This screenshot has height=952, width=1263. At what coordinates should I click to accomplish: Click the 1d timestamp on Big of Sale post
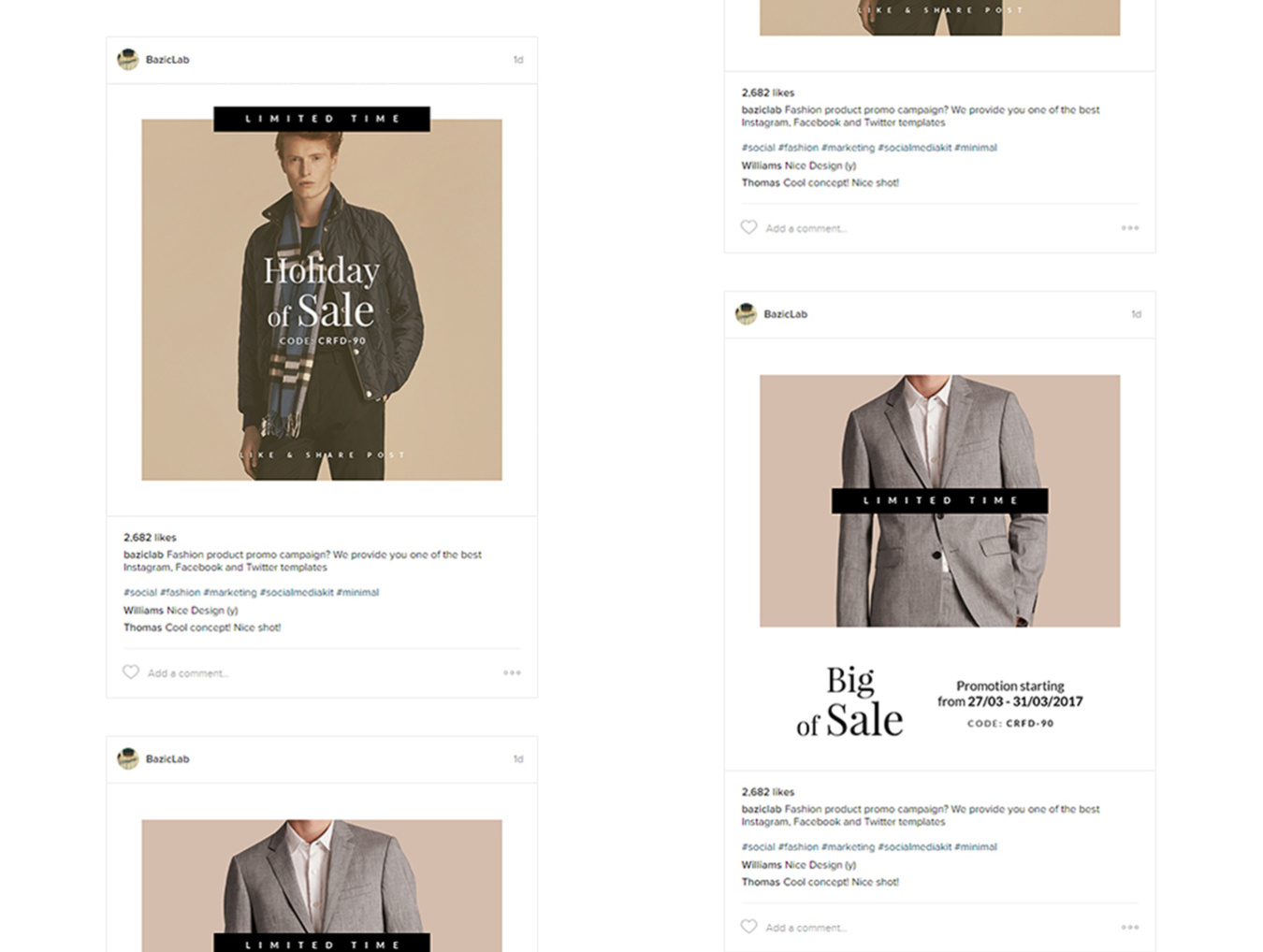[1136, 314]
